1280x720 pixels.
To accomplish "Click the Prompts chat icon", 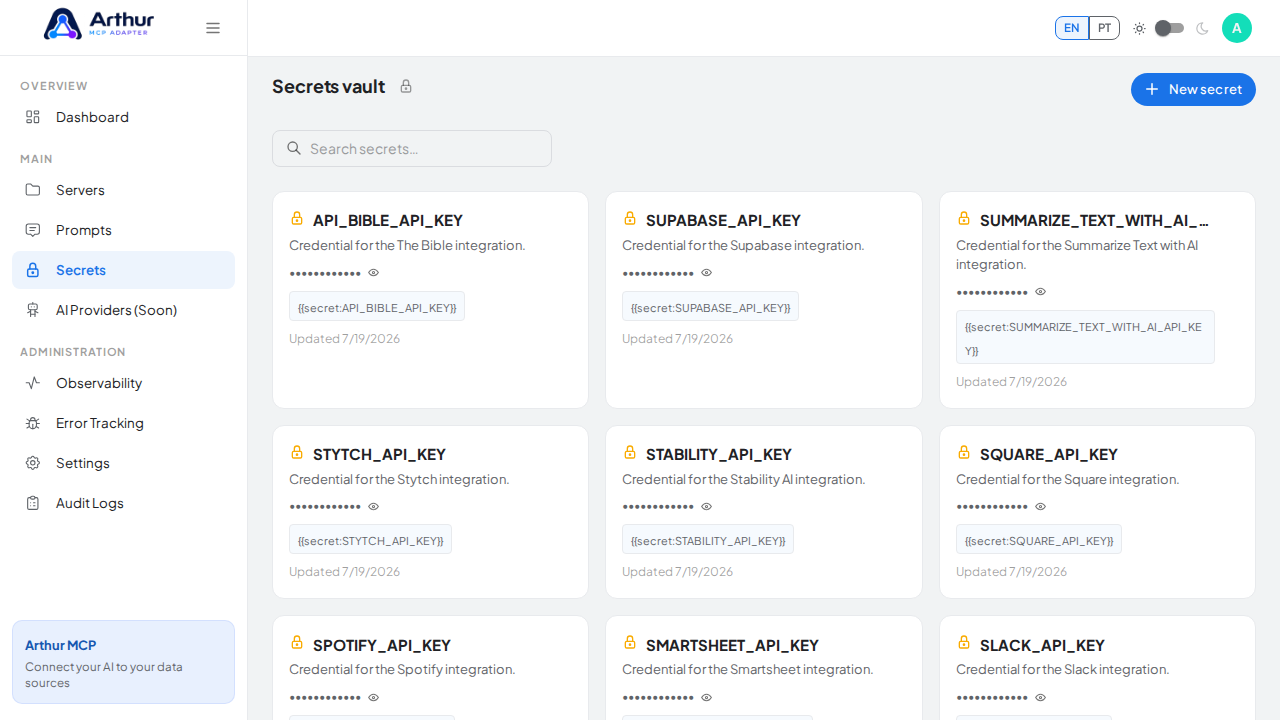I will click(33, 230).
